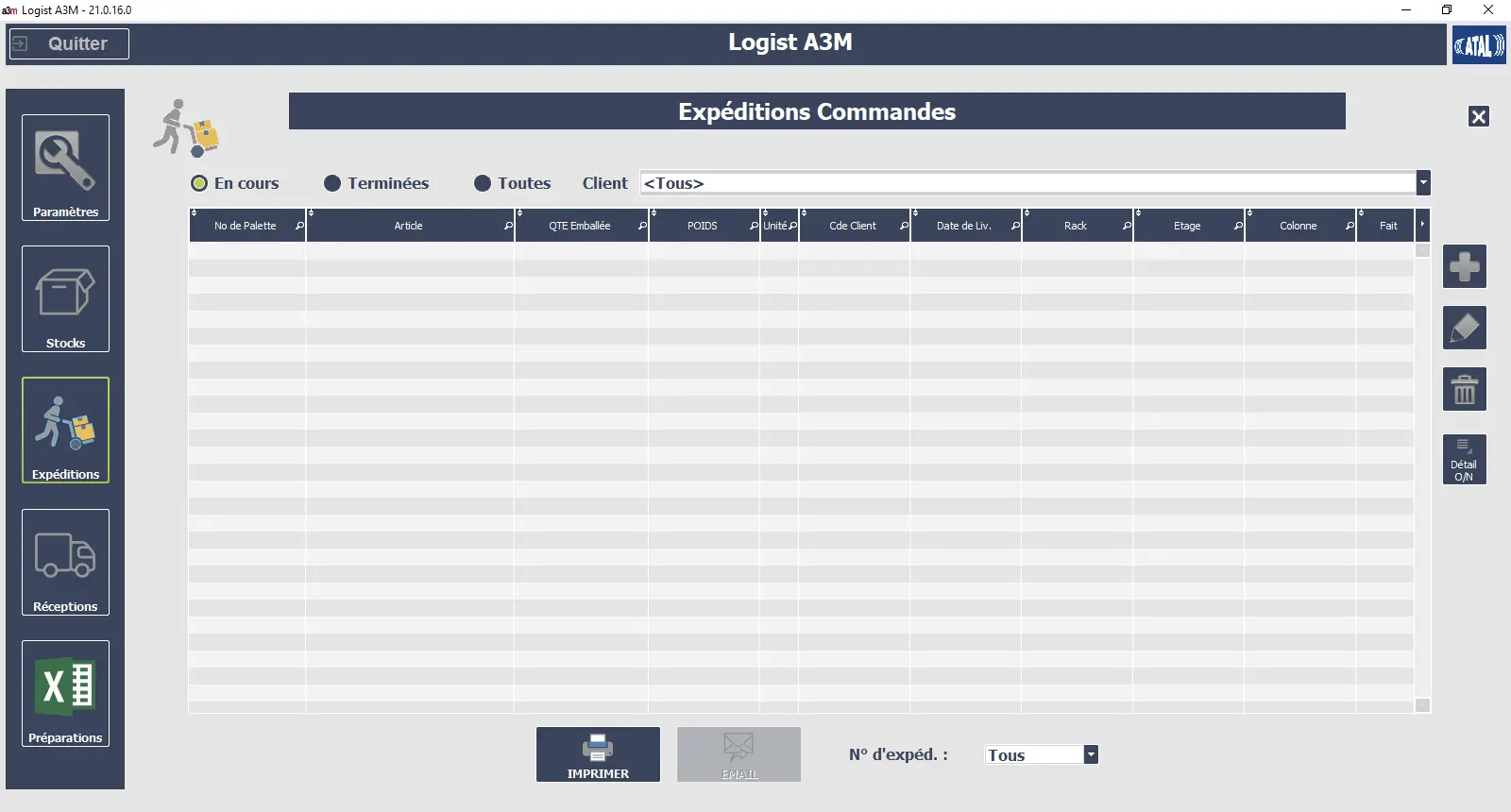Image resolution: width=1511 pixels, height=812 pixels.
Task: Click the table scrollbar up button
Action: 1423,250
